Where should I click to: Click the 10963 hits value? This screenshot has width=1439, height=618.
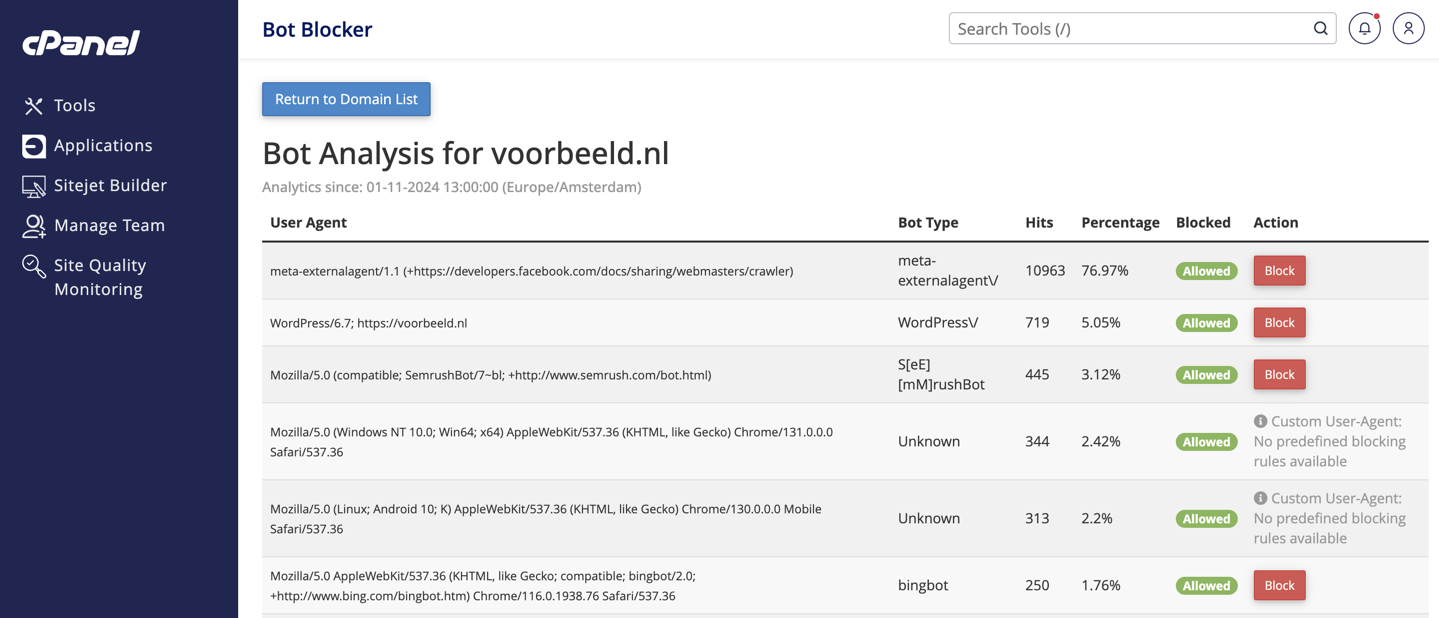1045,271
